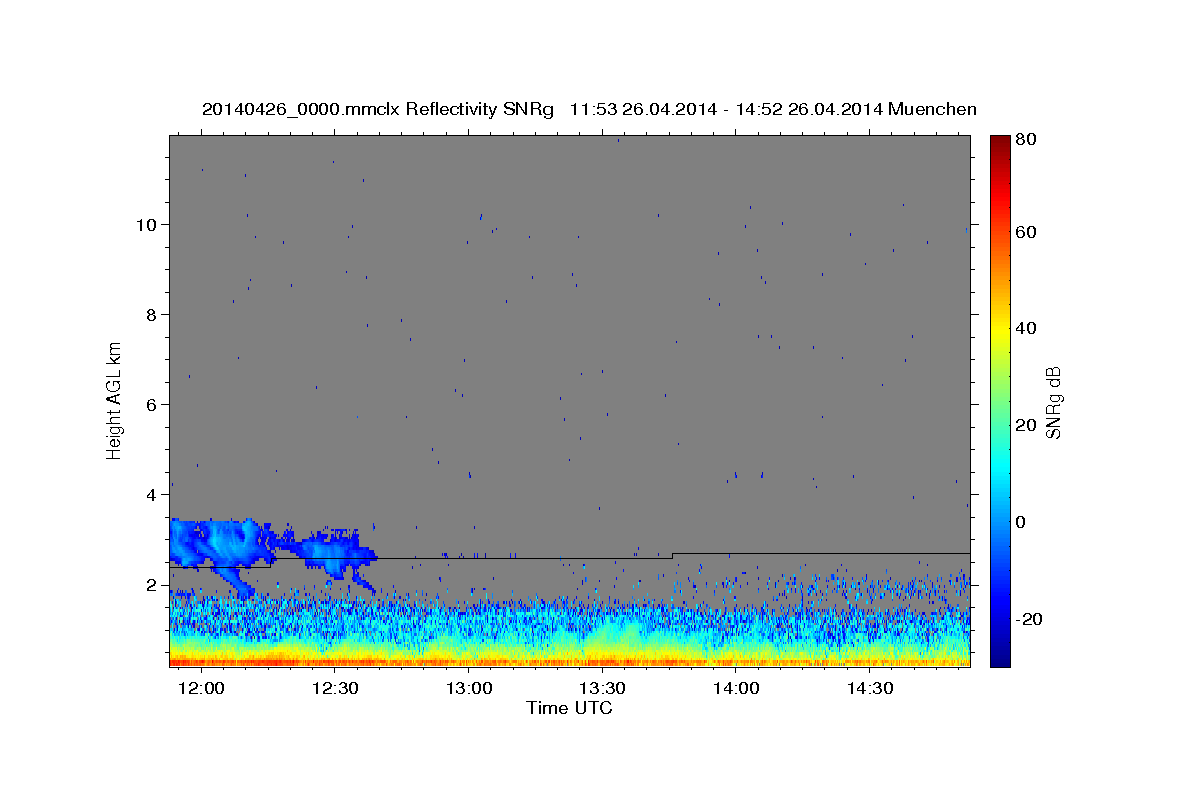Click the 14:00 time tick label
1200x800 pixels.
click(736, 689)
